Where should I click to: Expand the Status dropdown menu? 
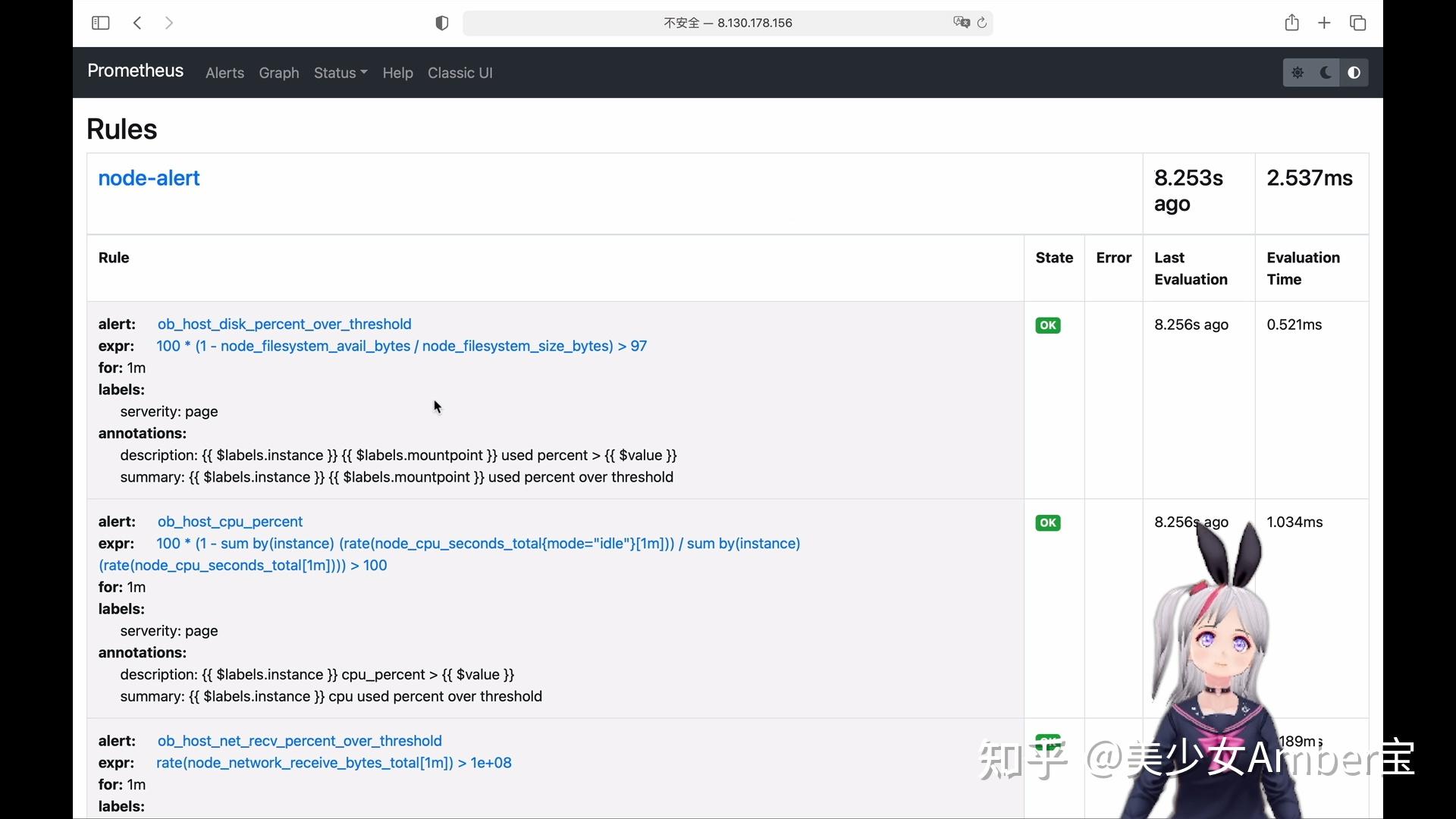pyautogui.click(x=340, y=73)
